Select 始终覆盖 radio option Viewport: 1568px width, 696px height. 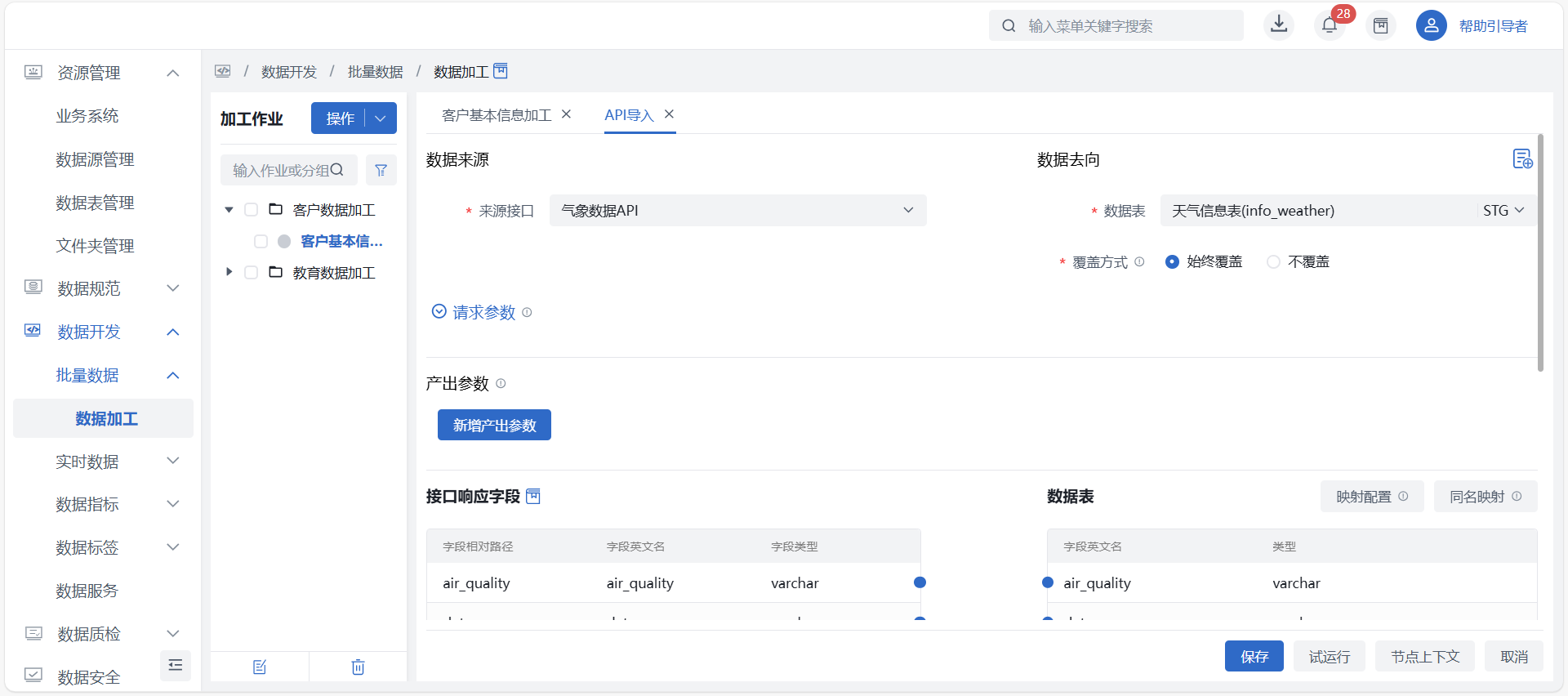pyautogui.click(x=1172, y=261)
